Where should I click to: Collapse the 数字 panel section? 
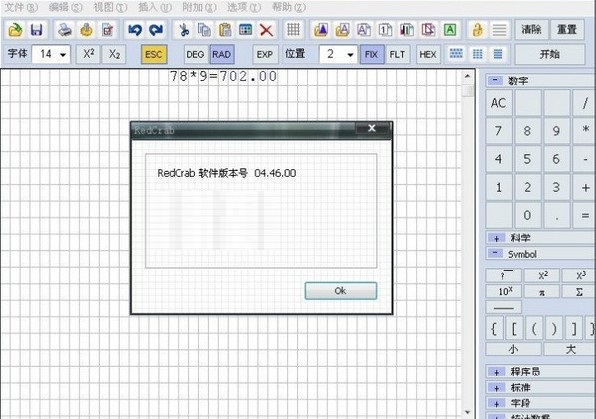495,80
